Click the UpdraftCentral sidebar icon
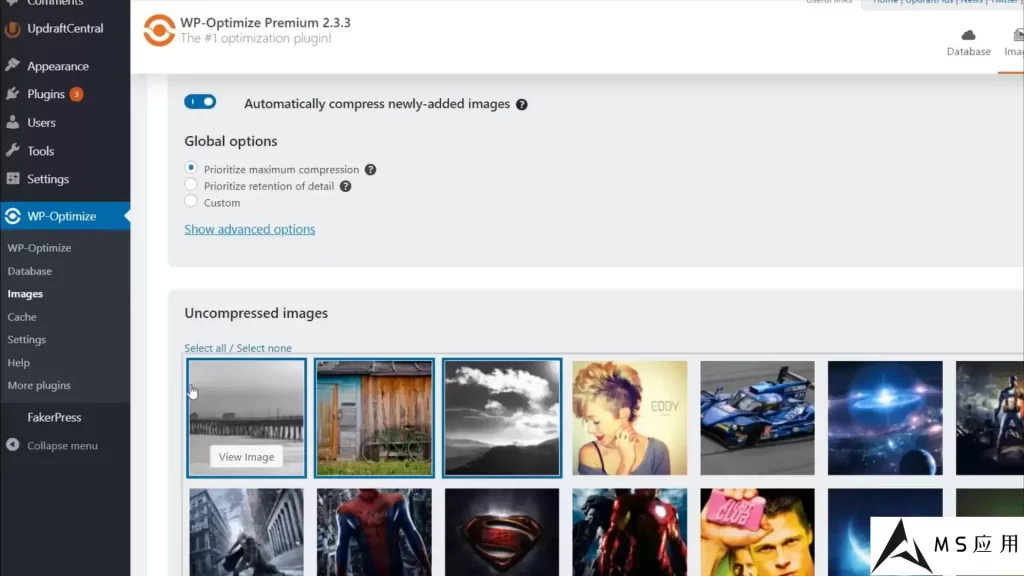 click(13, 29)
